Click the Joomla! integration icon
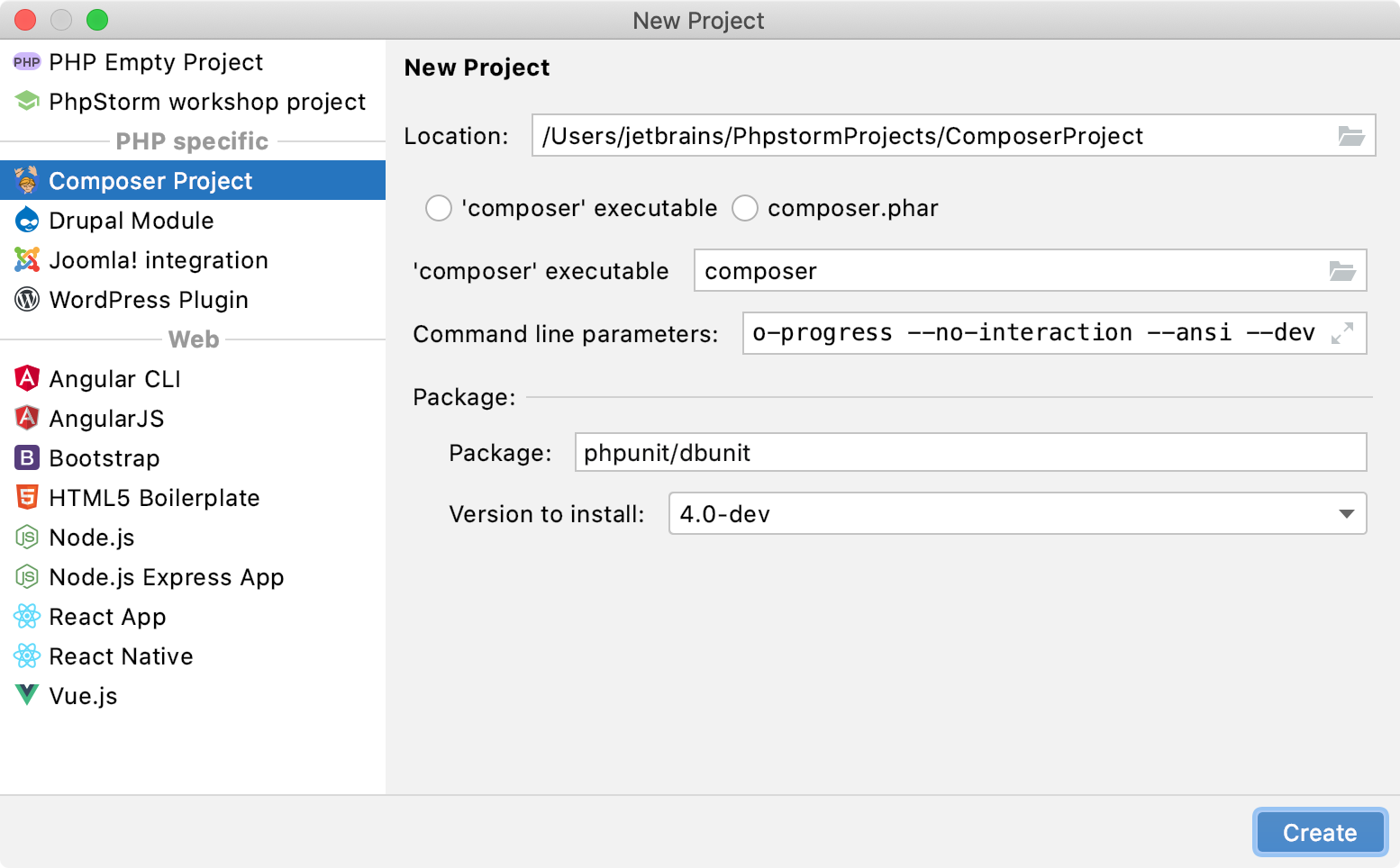Screen dimensions: 1400x868 coord(27,259)
